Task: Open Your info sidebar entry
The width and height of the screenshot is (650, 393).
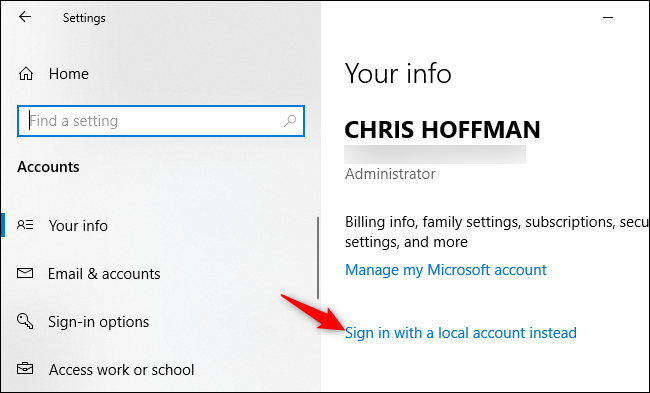Action: point(78,226)
